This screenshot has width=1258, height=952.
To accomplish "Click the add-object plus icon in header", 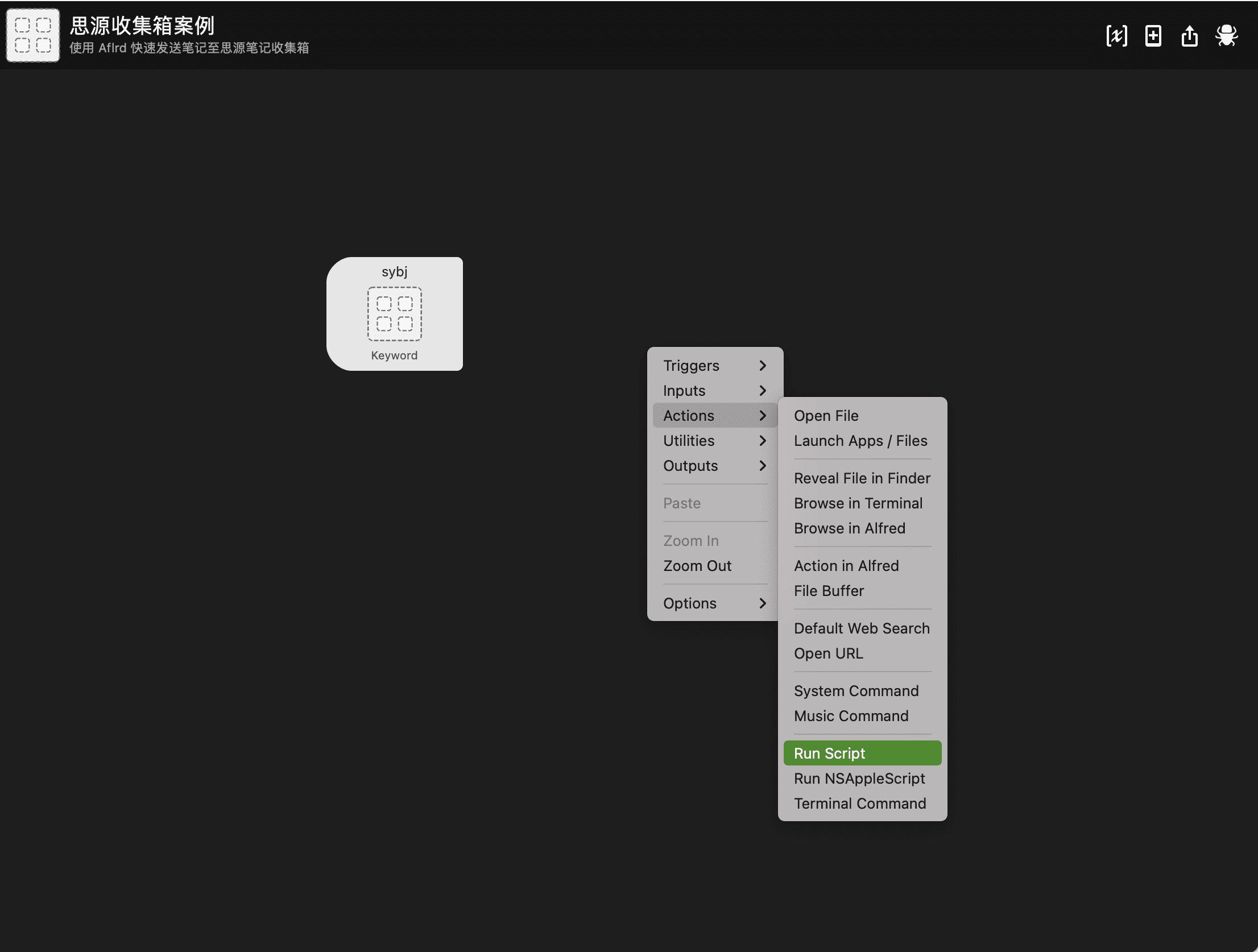I will click(1153, 36).
